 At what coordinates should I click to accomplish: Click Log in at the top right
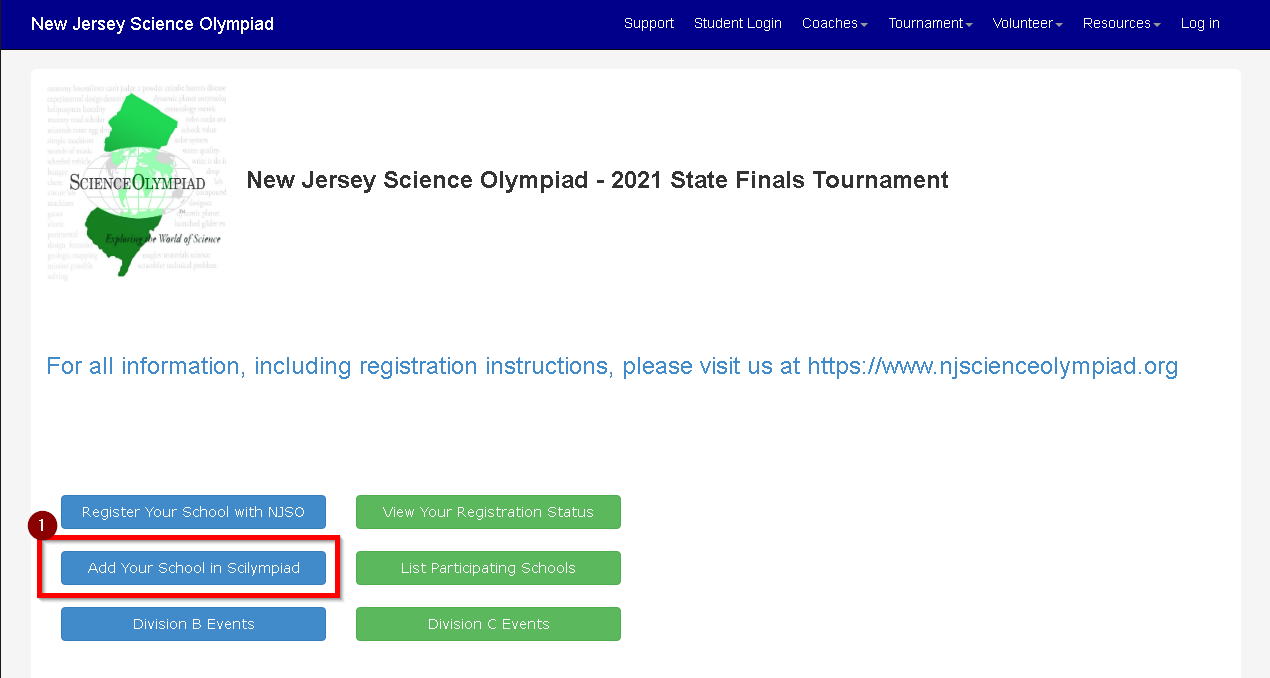click(x=1200, y=23)
